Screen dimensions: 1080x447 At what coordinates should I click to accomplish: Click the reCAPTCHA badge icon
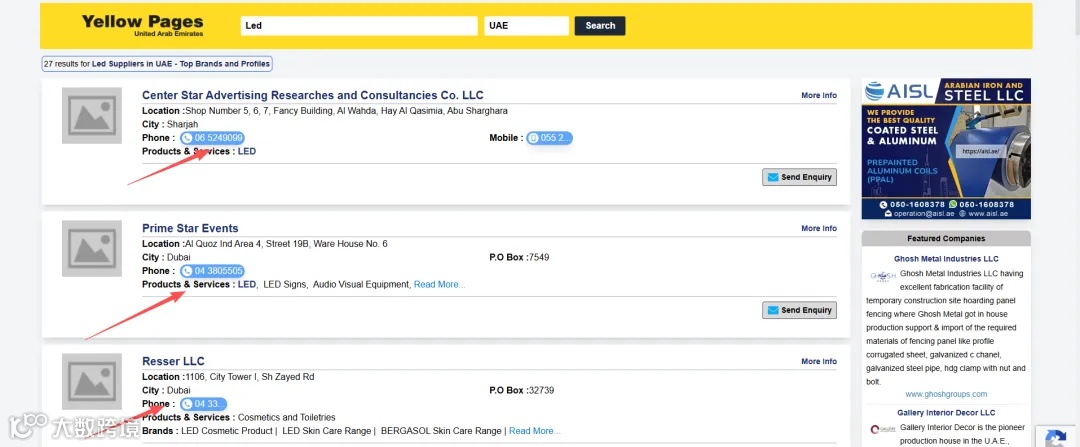[x=1055, y=439]
